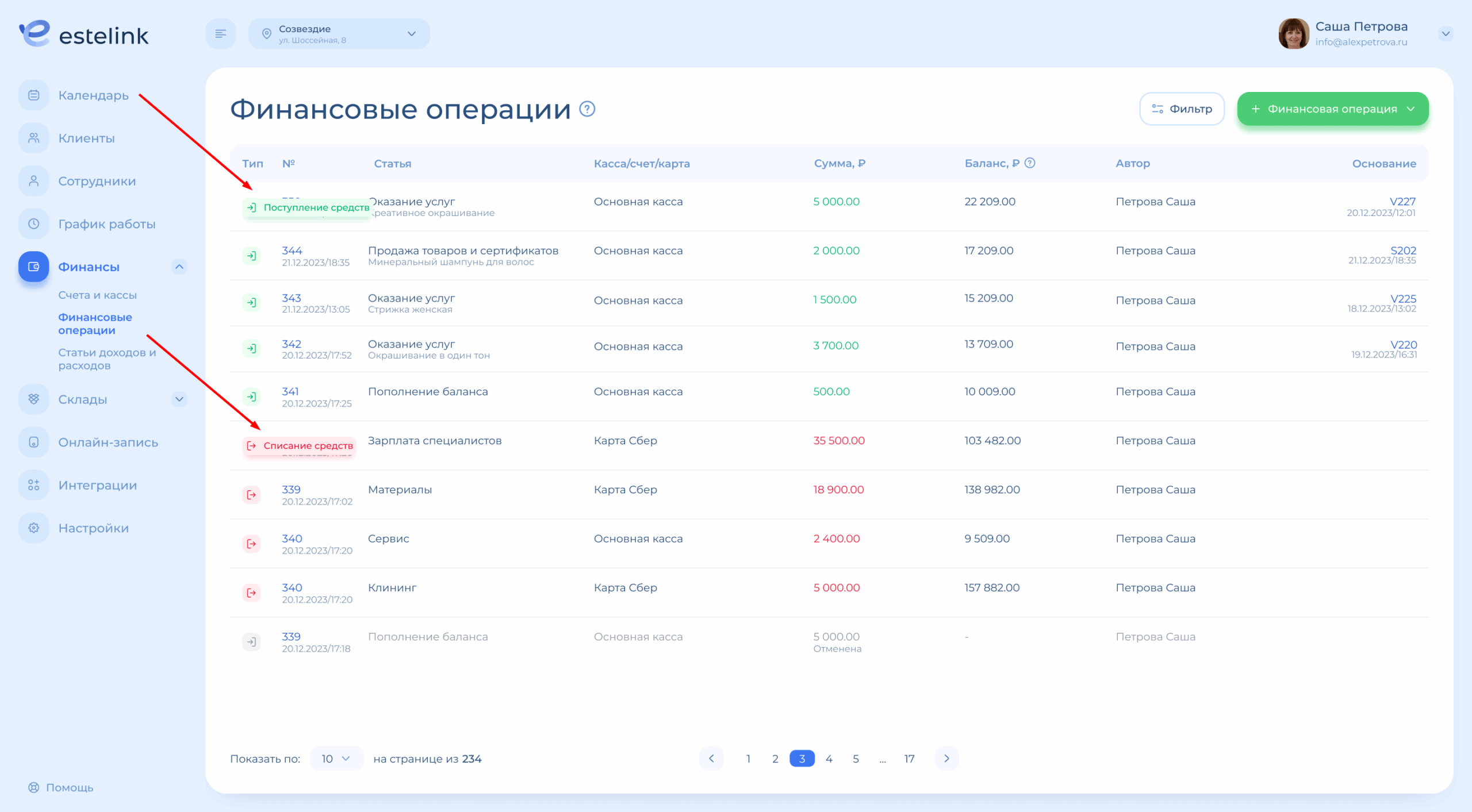Open Счета и кассы submenu item

97,295
